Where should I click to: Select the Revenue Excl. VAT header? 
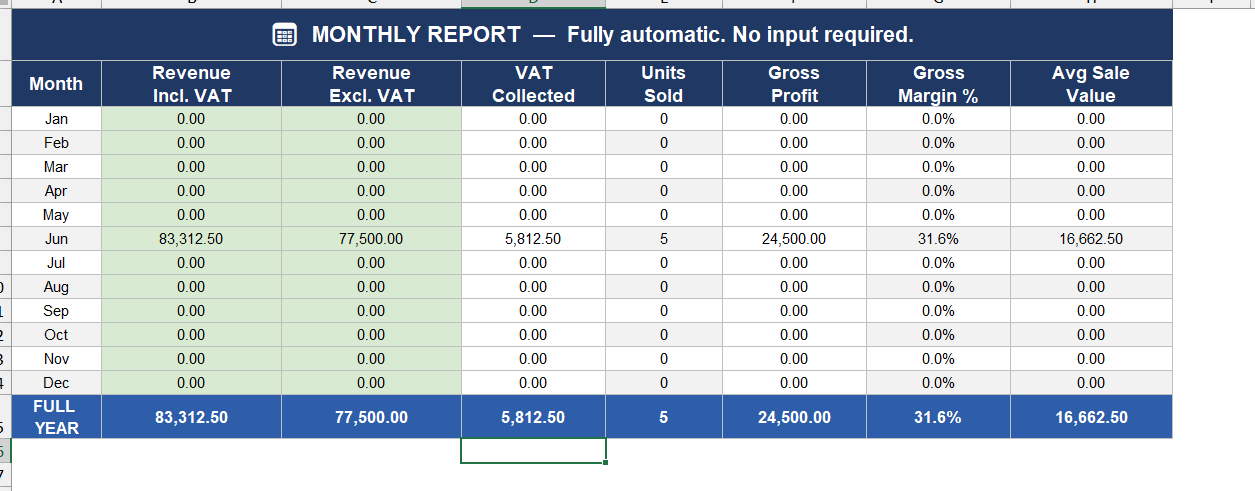coord(371,84)
